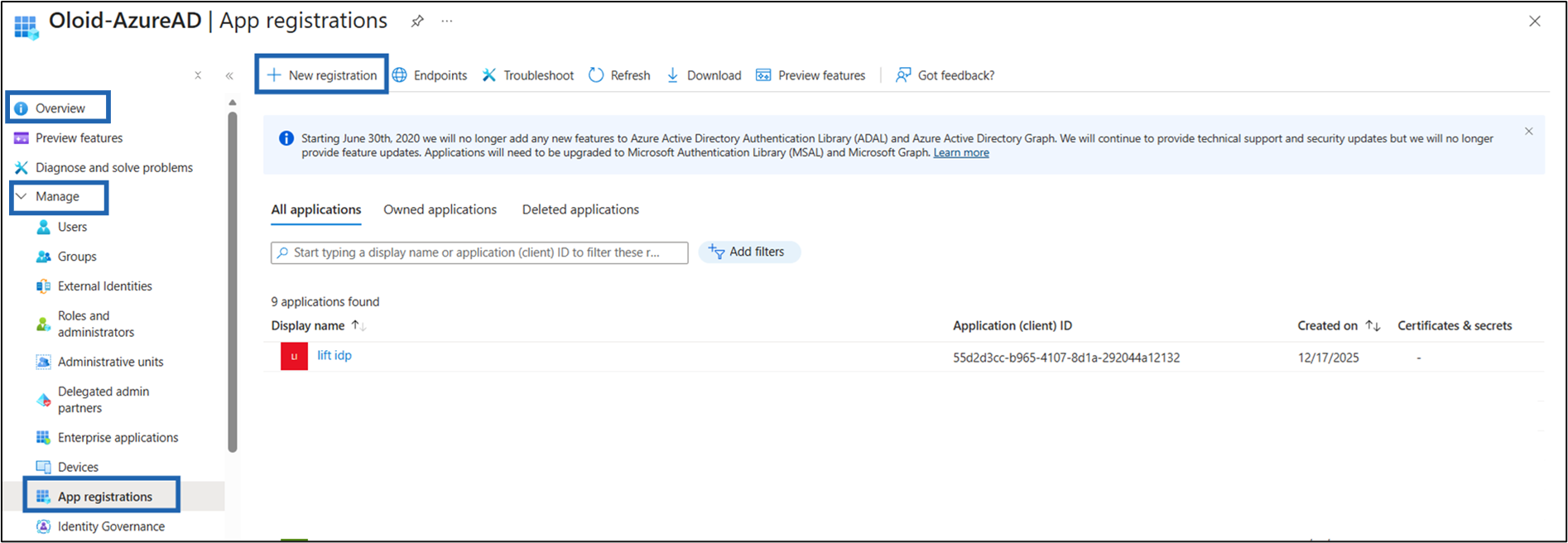Viewport: 1568px width, 543px height.
Task: Click the sidebar vertical scrollbar
Action: pos(233,281)
